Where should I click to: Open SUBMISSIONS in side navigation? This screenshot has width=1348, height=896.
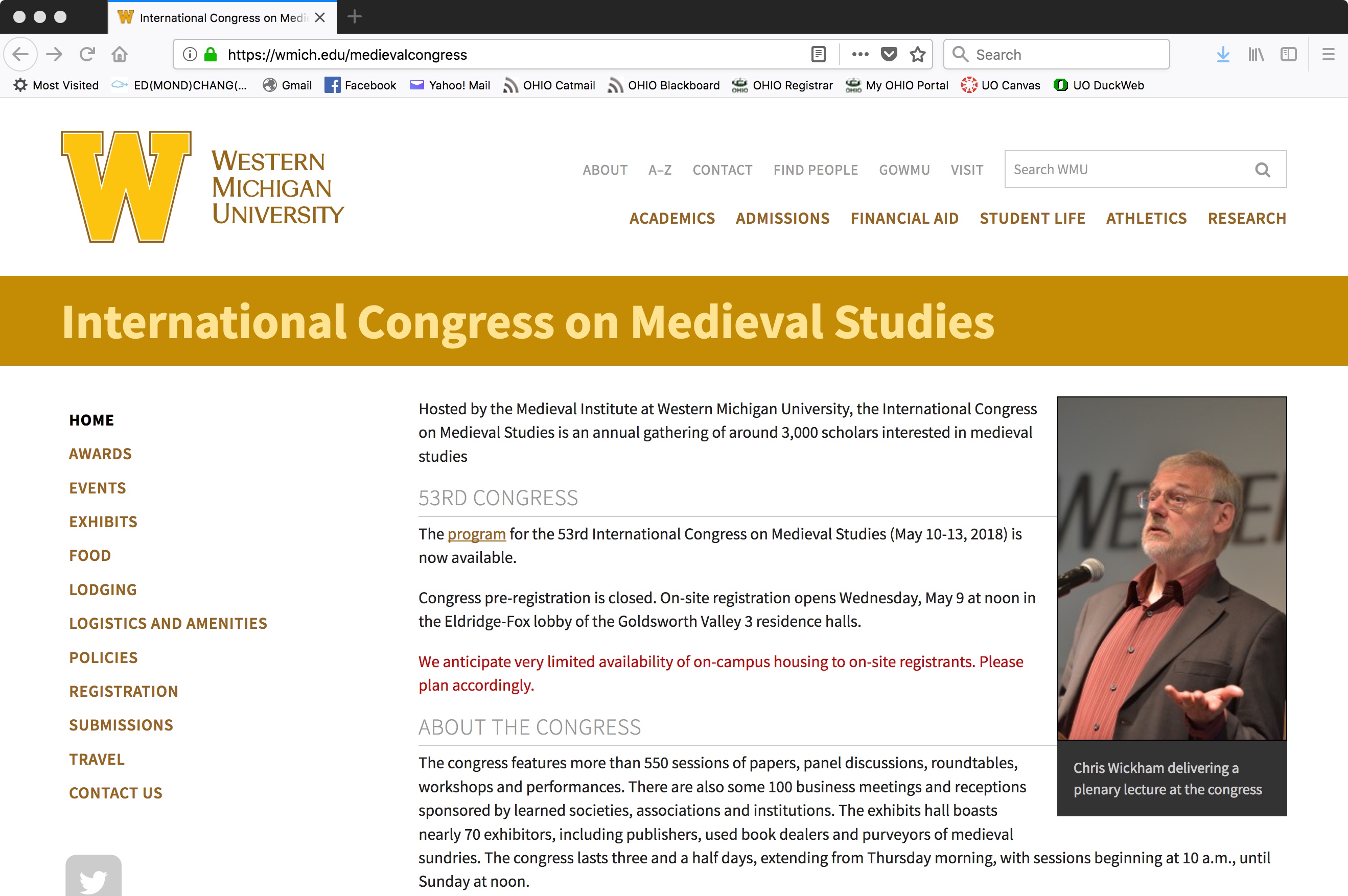pos(121,725)
